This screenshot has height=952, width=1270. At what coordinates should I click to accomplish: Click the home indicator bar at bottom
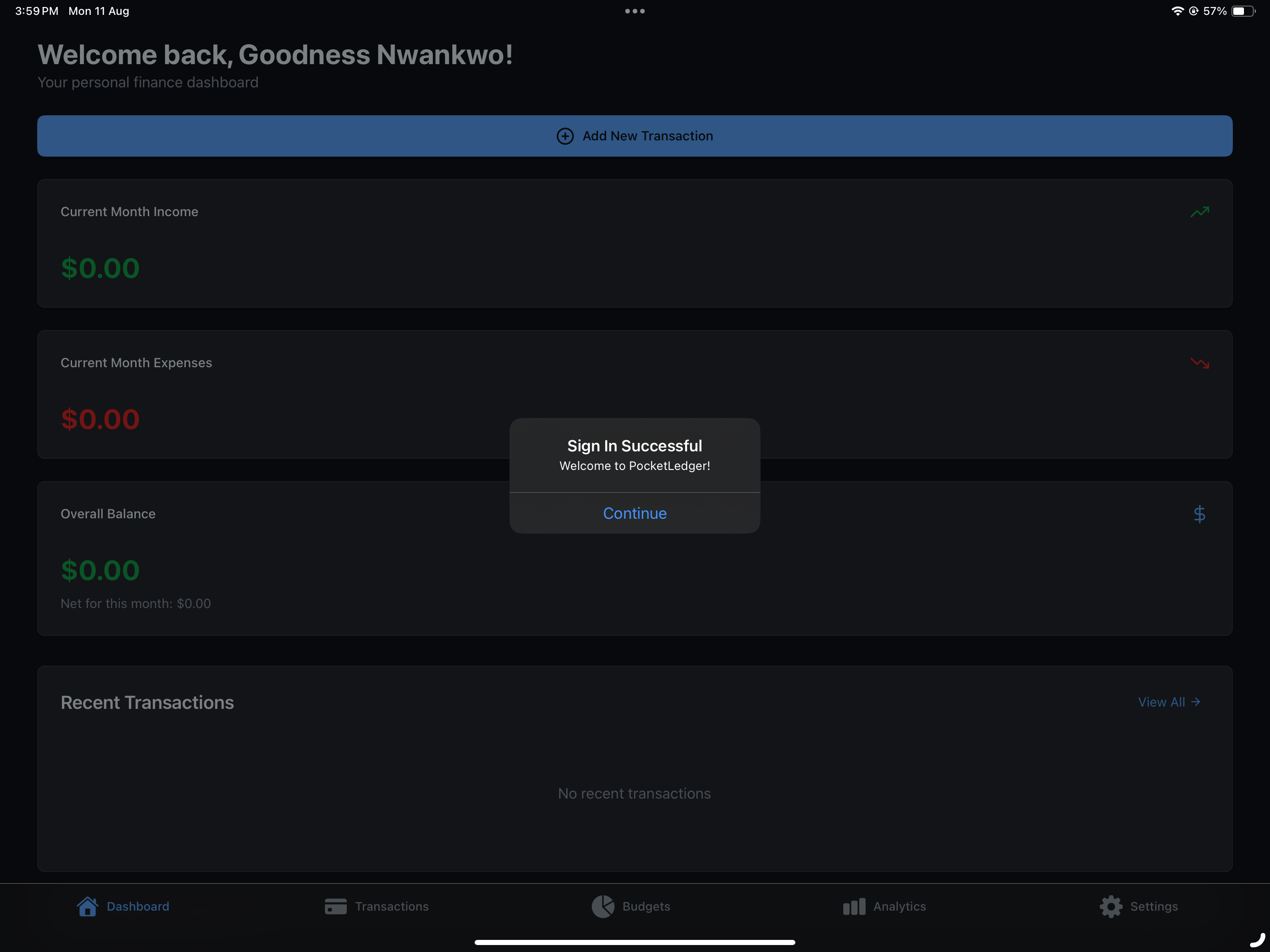635,942
